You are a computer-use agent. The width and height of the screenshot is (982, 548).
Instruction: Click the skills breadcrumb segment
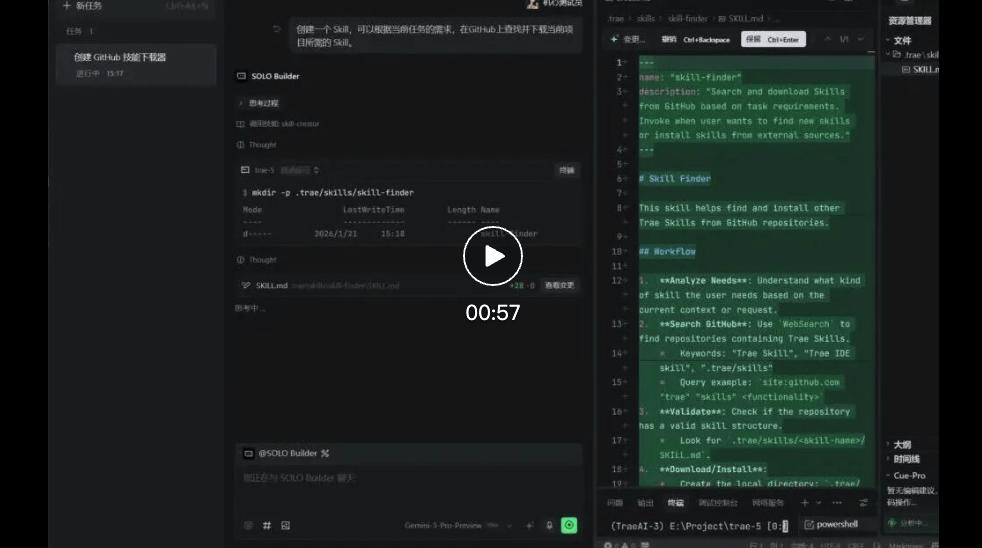(x=646, y=19)
